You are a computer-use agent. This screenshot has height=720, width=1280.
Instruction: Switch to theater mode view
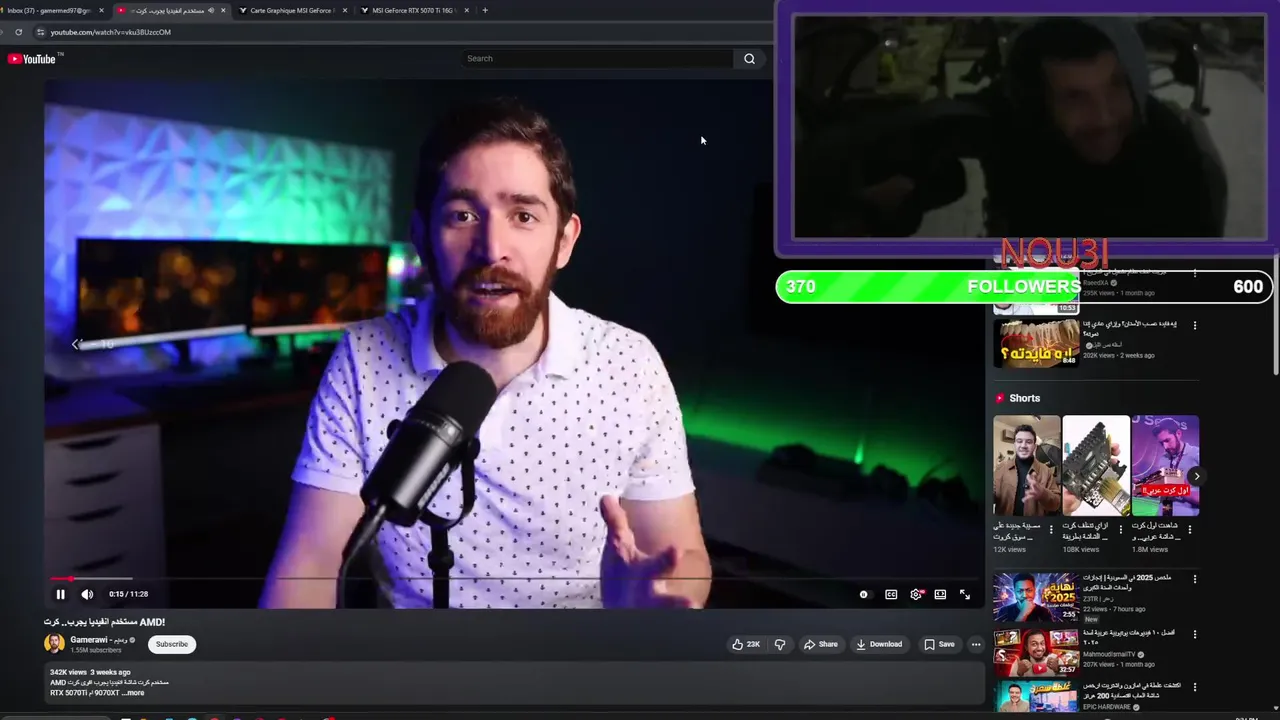[x=940, y=594]
